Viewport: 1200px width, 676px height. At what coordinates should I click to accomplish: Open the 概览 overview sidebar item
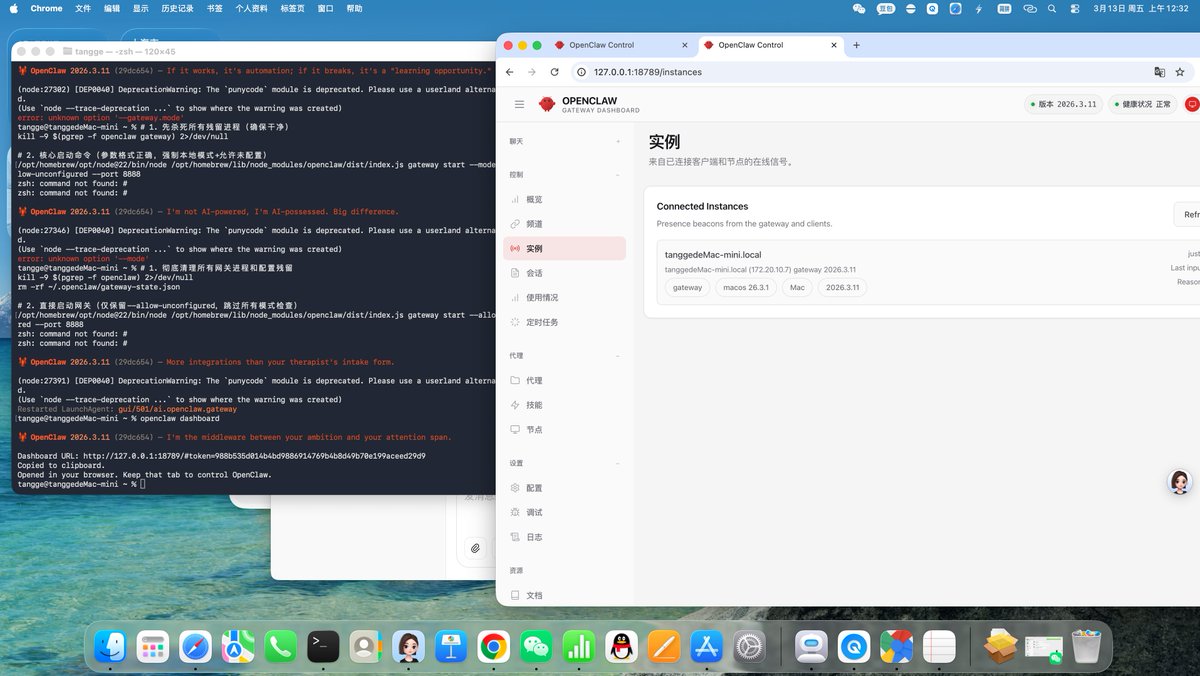pyautogui.click(x=534, y=200)
